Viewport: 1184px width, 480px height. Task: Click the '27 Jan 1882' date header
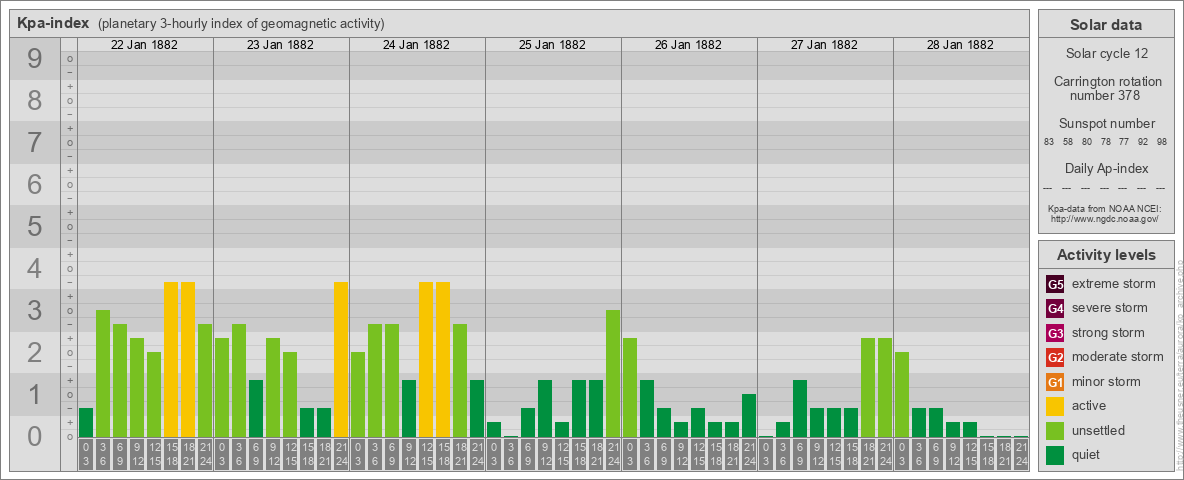824,45
